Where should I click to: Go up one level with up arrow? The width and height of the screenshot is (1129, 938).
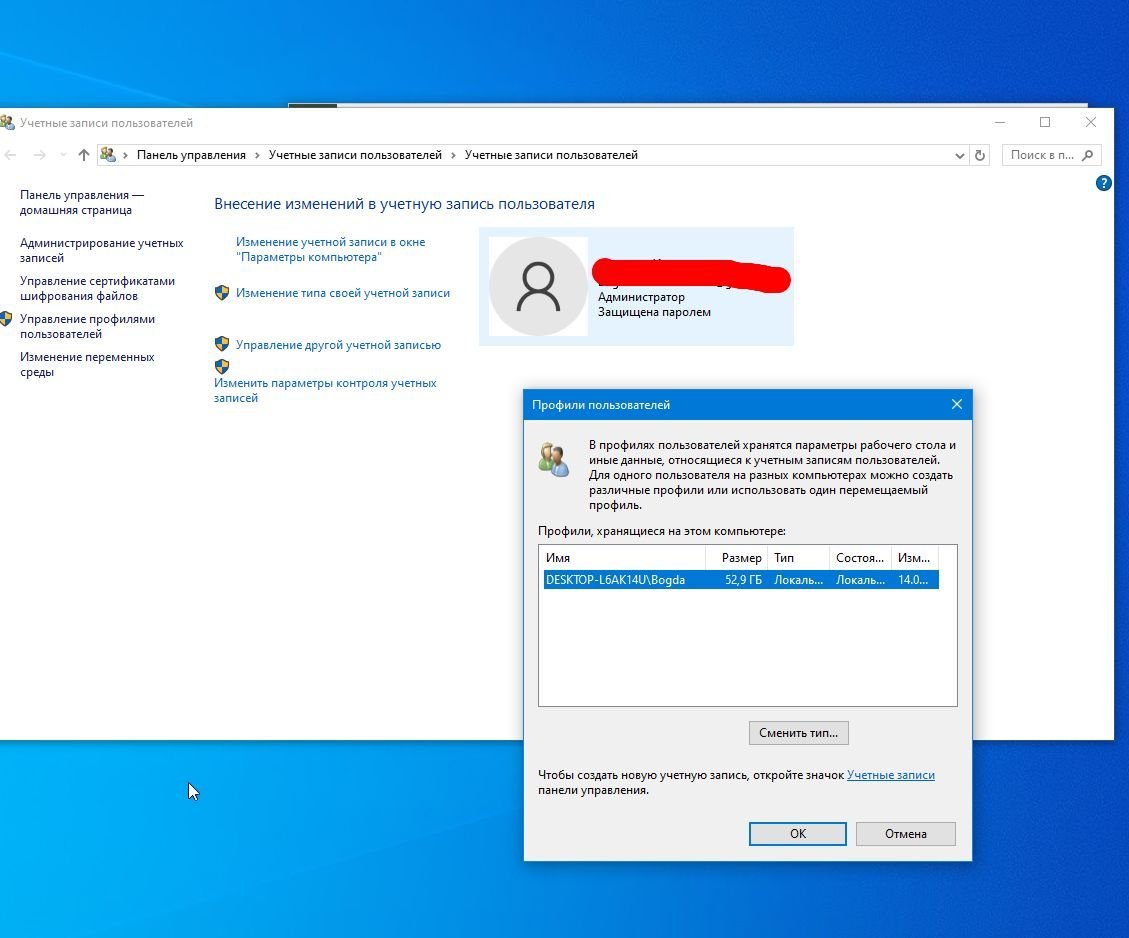pos(84,155)
